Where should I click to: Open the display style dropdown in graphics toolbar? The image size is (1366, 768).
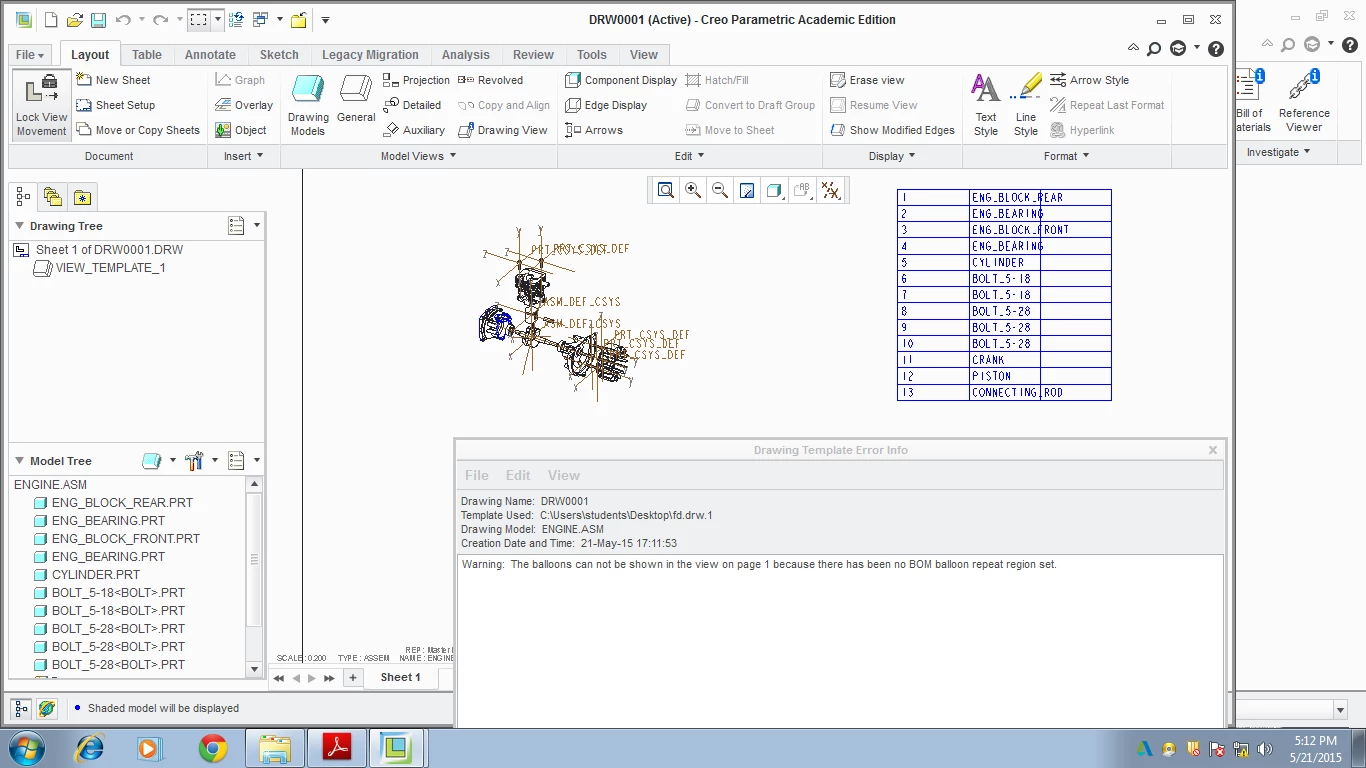pos(774,190)
